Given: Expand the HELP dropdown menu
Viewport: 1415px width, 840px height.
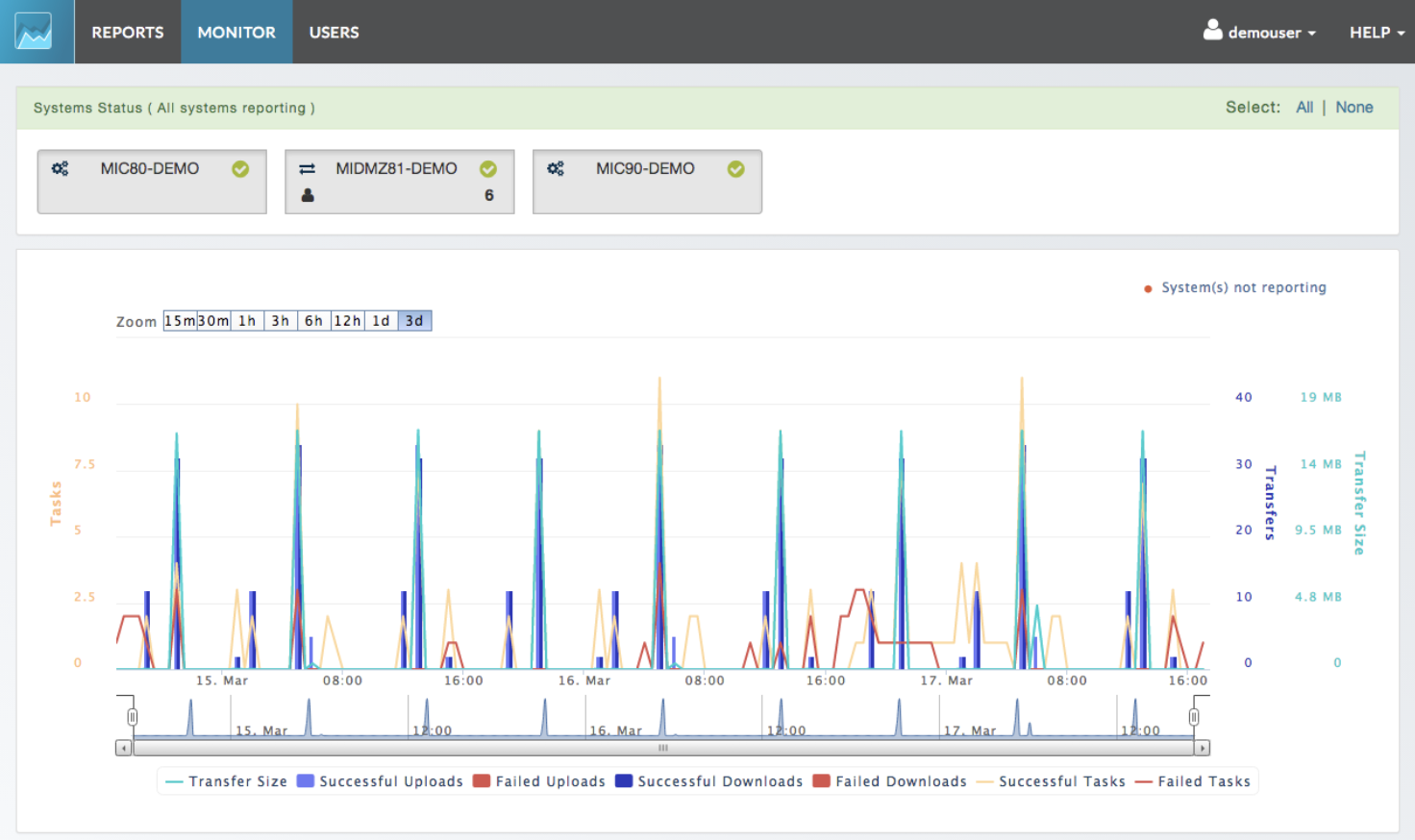Looking at the screenshot, I should click(1377, 33).
